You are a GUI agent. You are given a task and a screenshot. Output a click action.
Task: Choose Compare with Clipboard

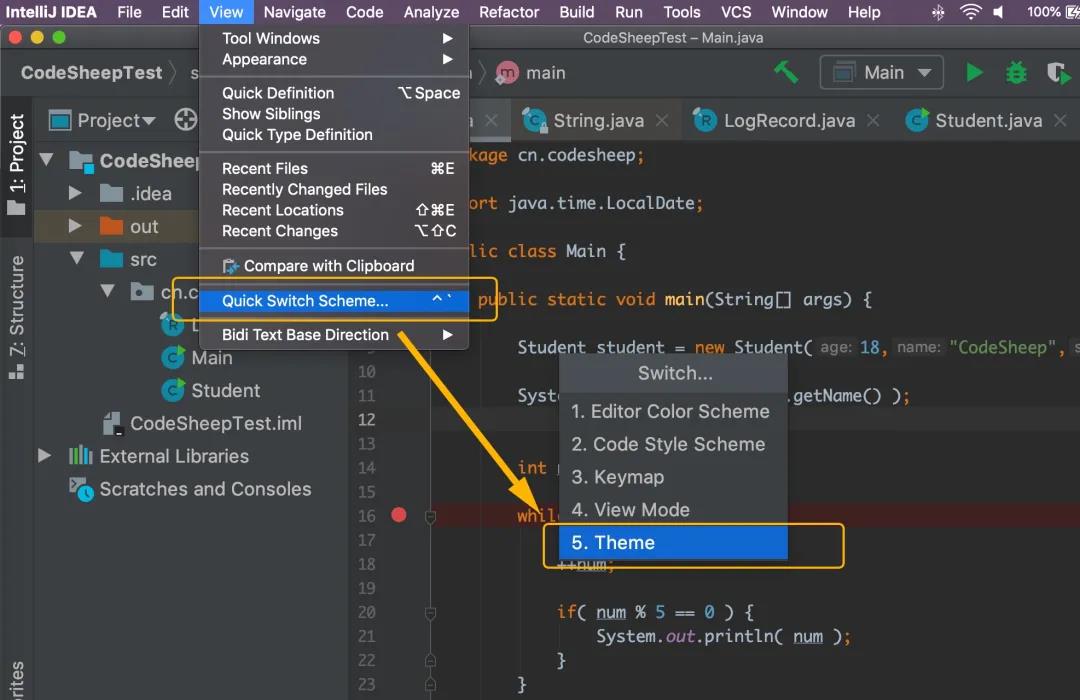(334, 266)
